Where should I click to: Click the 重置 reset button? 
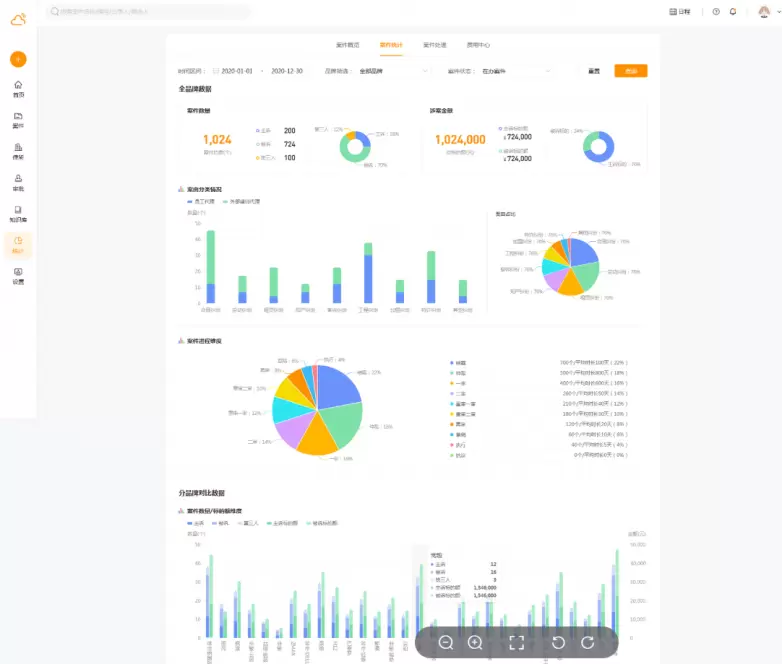pos(594,71)
